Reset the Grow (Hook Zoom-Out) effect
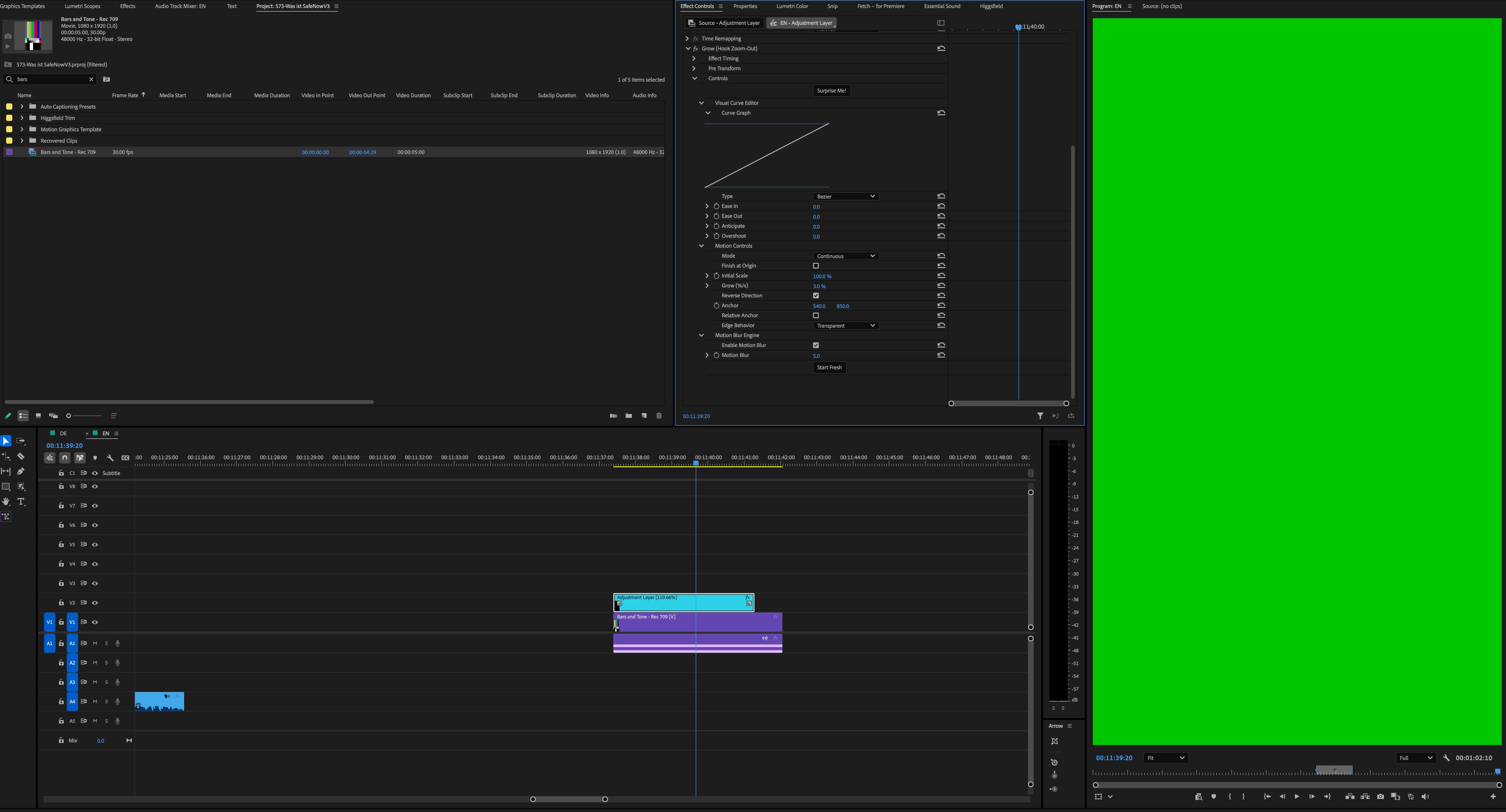The width and height of the screenshot is (1506, 812). click(941, 49)
